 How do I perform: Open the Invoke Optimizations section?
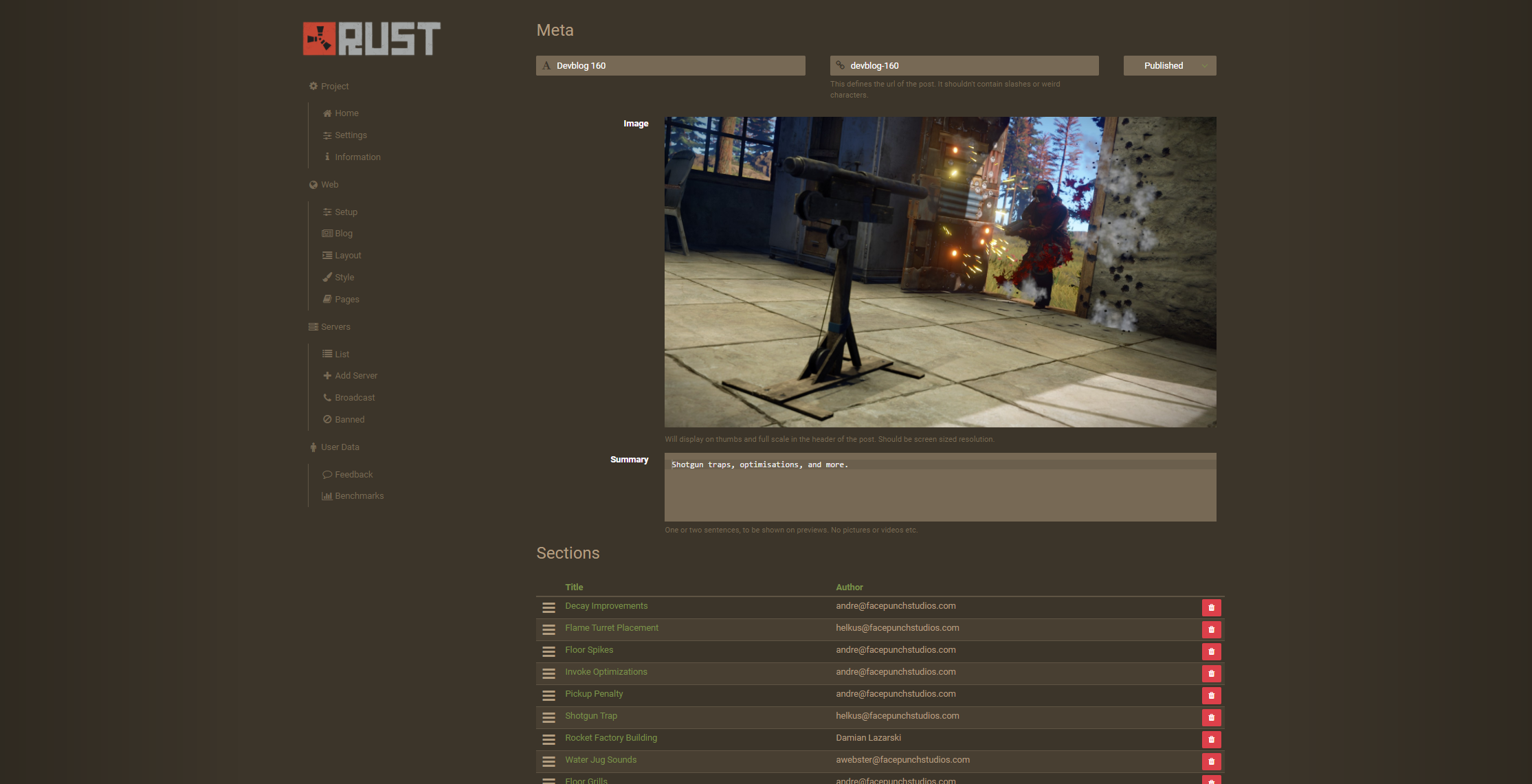tap(606, 672)
